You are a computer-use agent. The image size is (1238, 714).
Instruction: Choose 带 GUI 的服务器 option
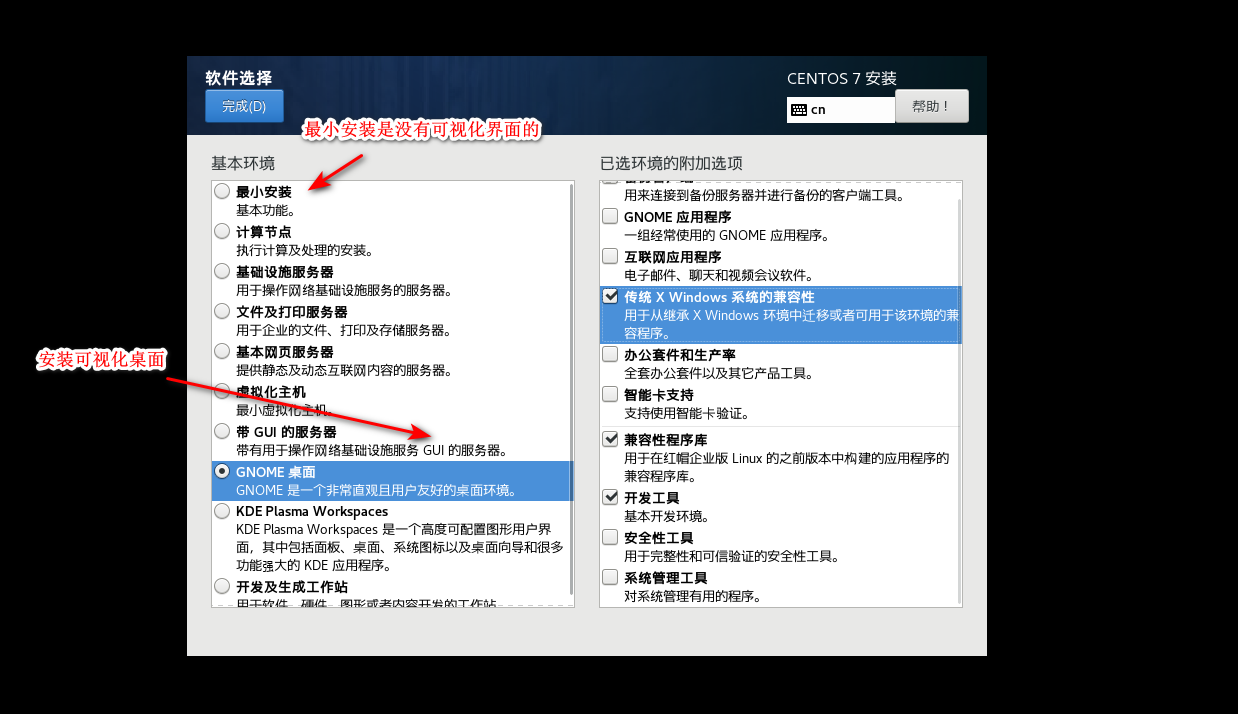pos(222,431)
